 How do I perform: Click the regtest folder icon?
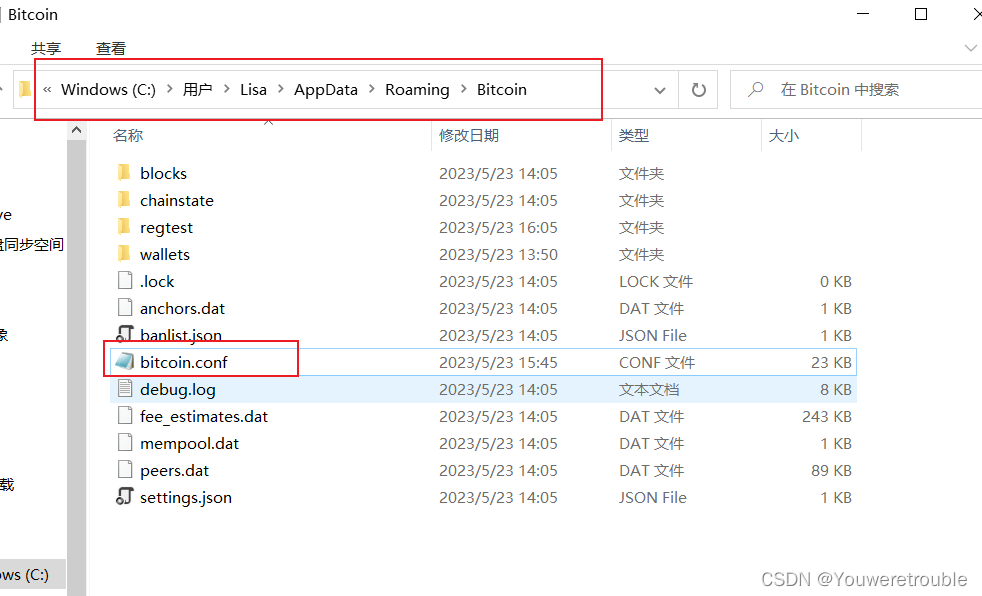124,227
